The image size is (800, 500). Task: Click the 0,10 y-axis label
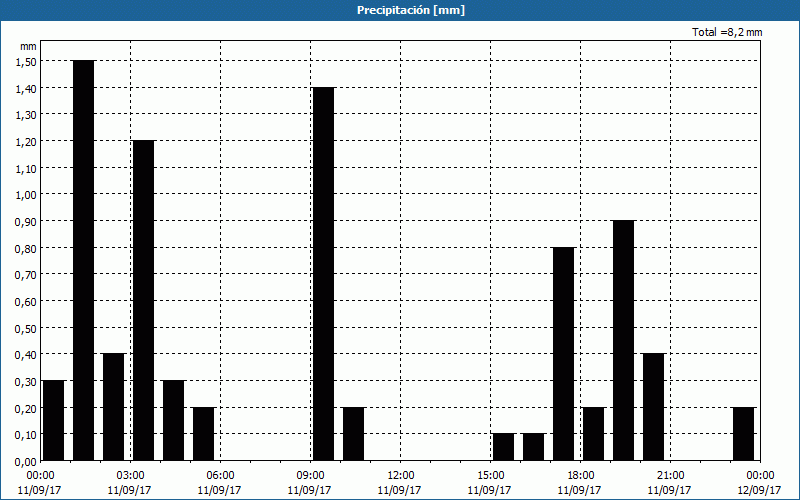click(x=26, y=435)
